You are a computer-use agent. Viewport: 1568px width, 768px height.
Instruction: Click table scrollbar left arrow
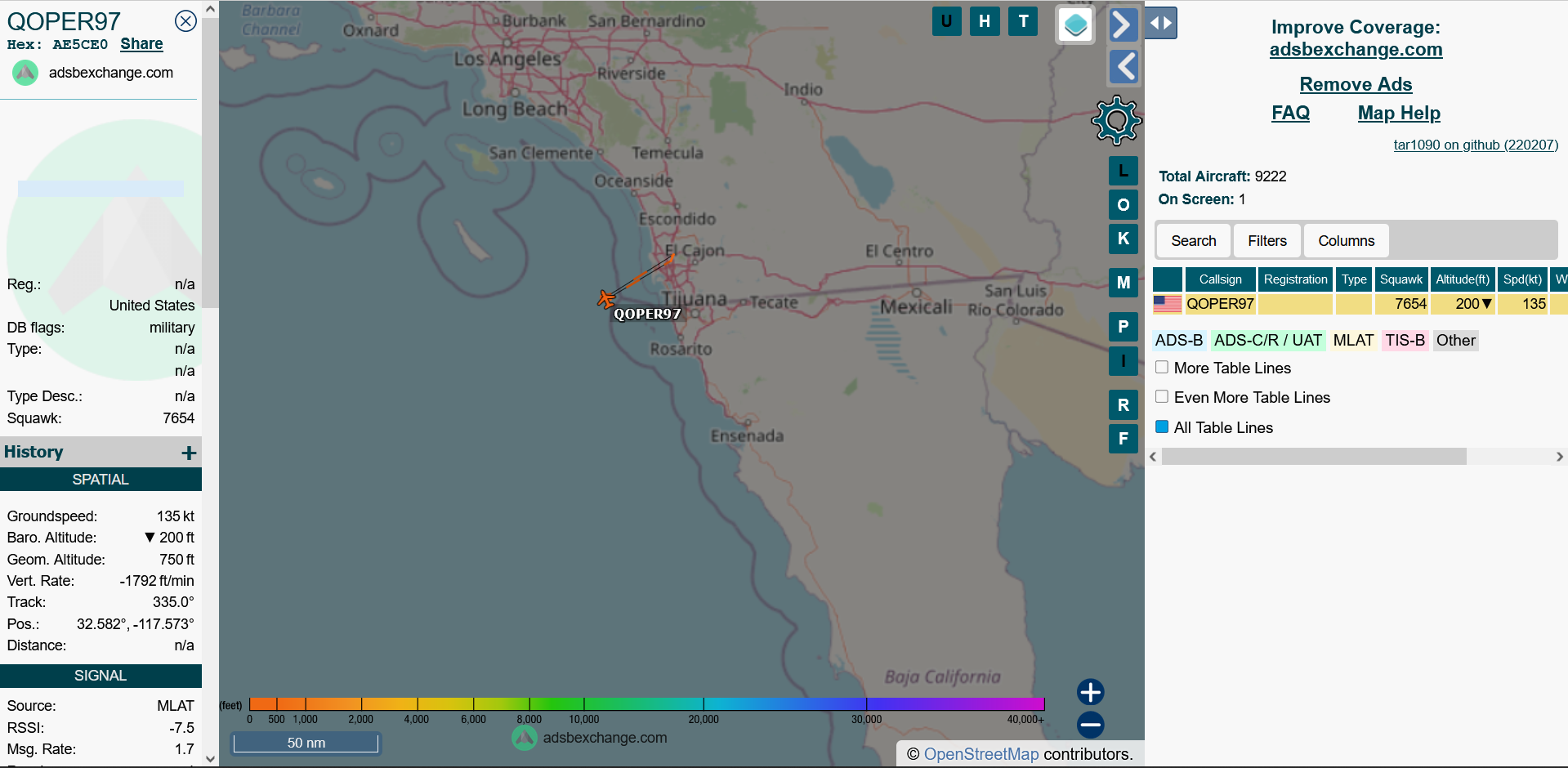(x=1153, y=457)
